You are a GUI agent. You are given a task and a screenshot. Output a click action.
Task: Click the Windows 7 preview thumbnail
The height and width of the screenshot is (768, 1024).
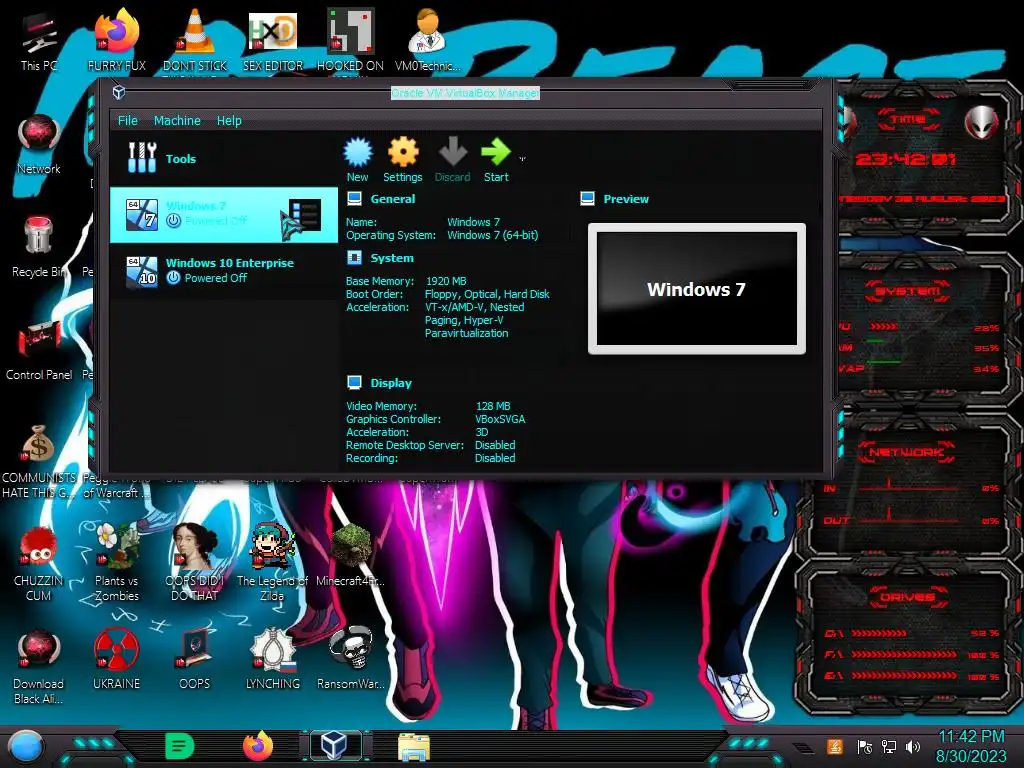(x=697, y=289)
